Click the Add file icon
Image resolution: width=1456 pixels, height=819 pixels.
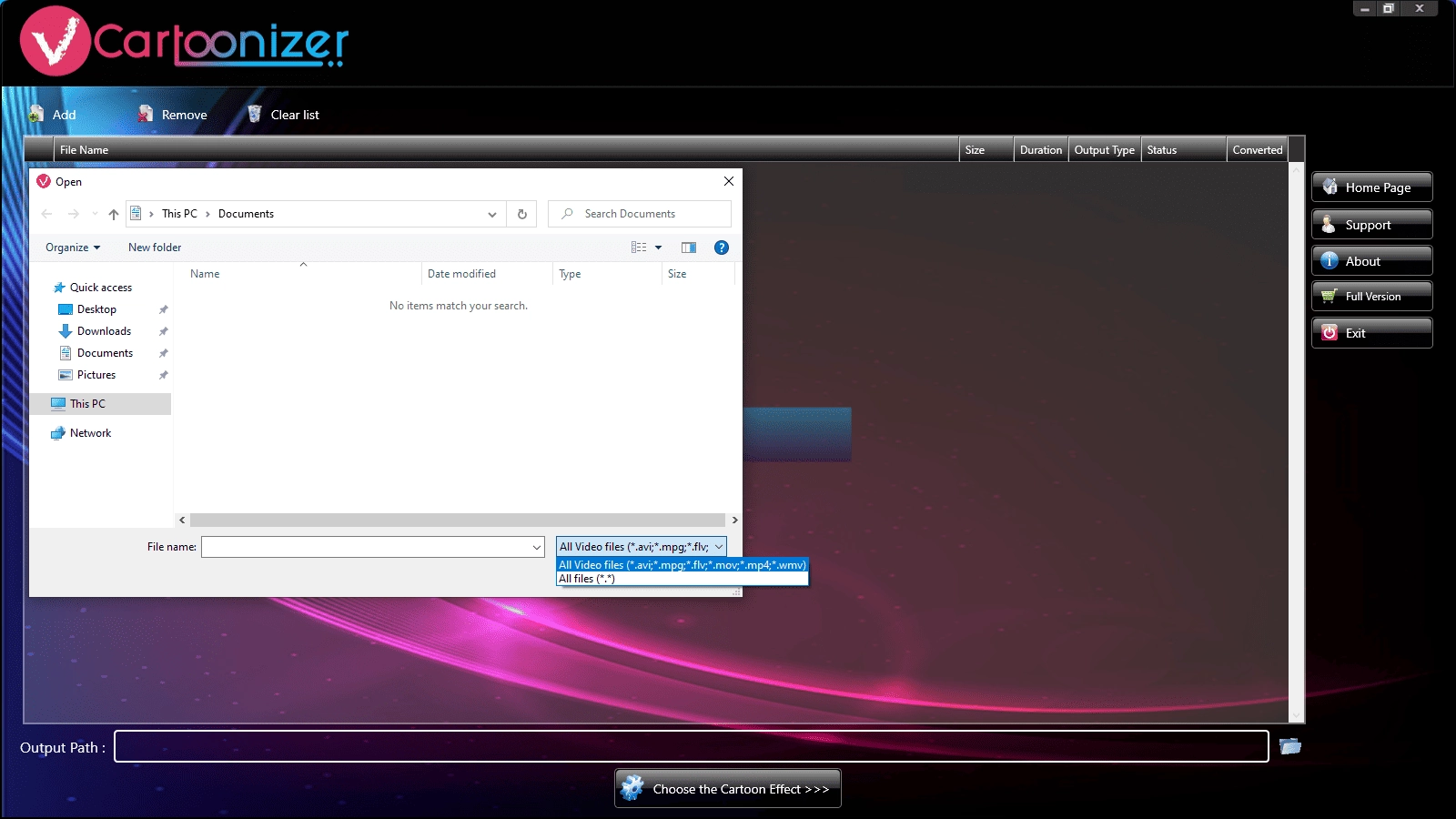click(x=36, y=114)
